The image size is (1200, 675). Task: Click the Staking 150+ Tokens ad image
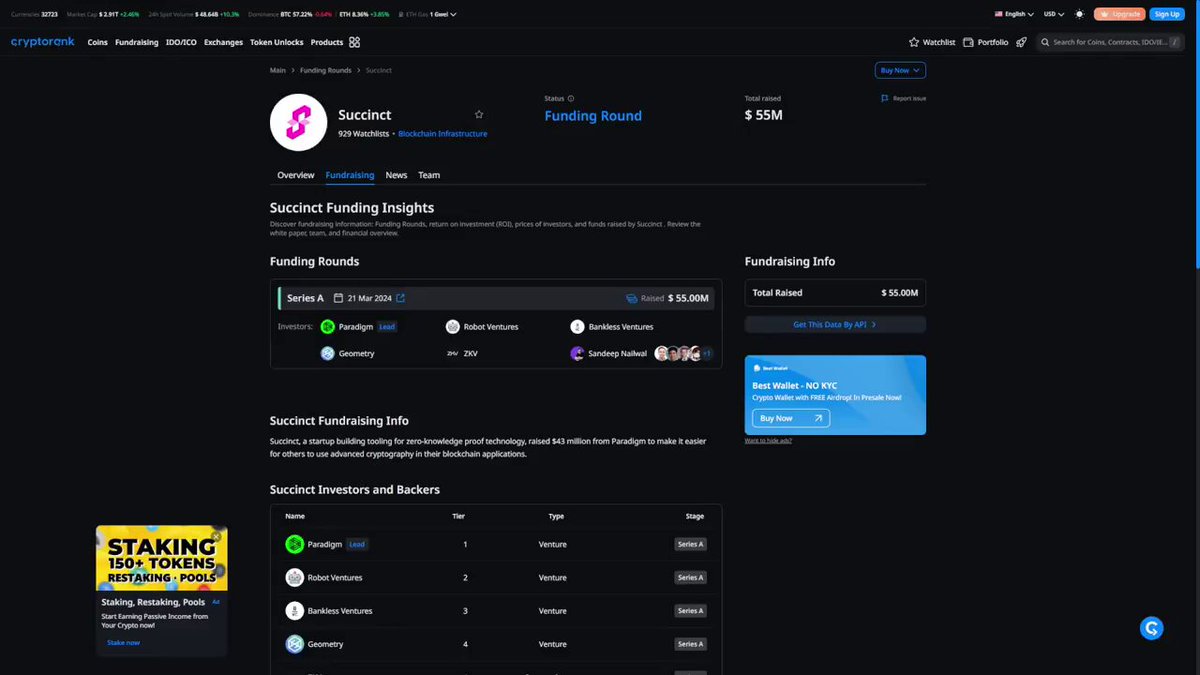161,558
